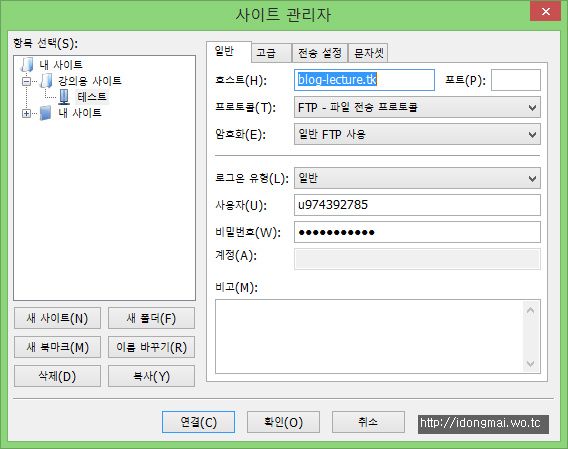Click the 테스트 server icon
Screen dimensions: 568x449
coord(64,97)
